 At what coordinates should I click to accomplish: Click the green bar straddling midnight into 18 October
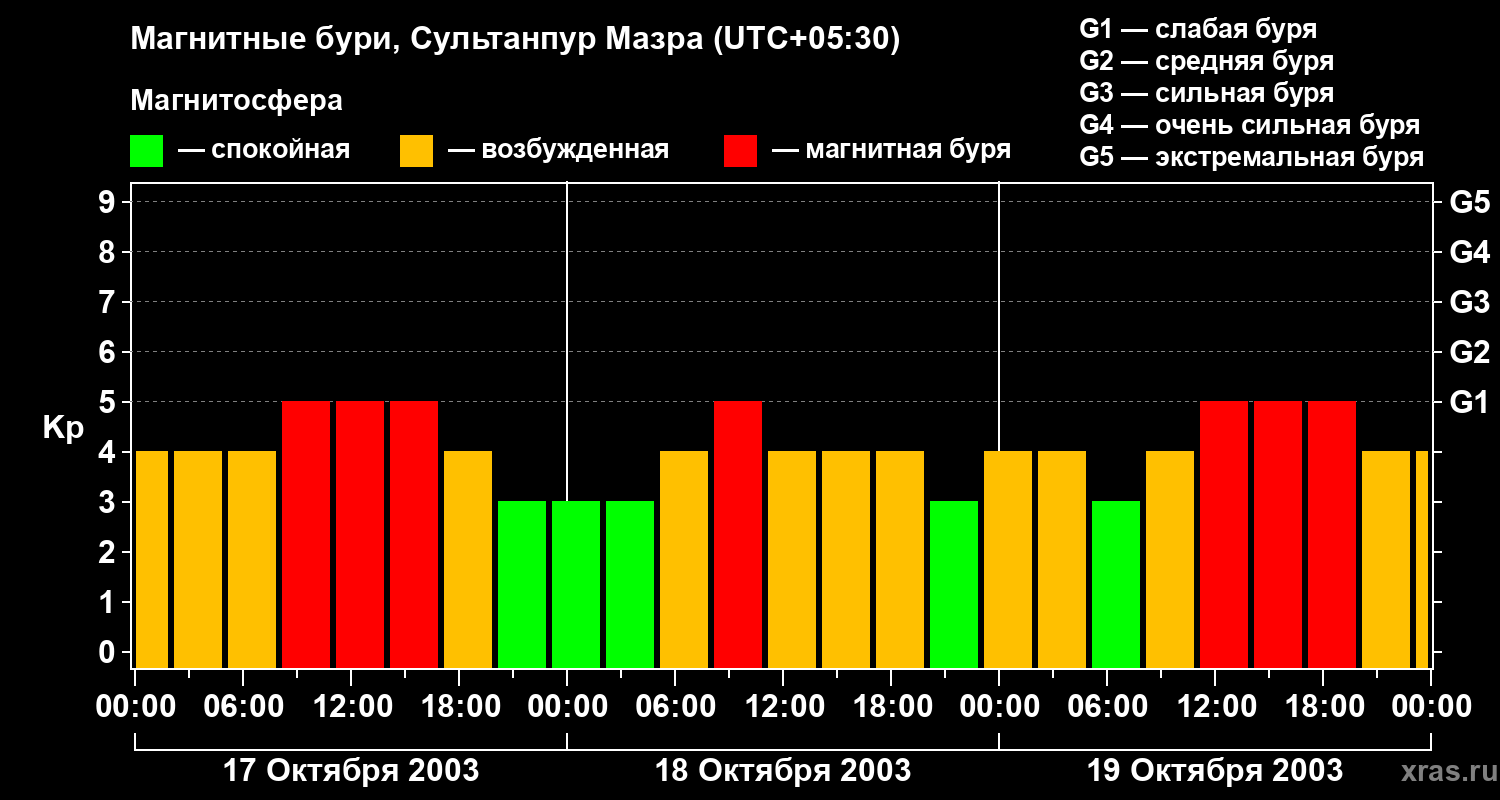click(x=576, y=585)
